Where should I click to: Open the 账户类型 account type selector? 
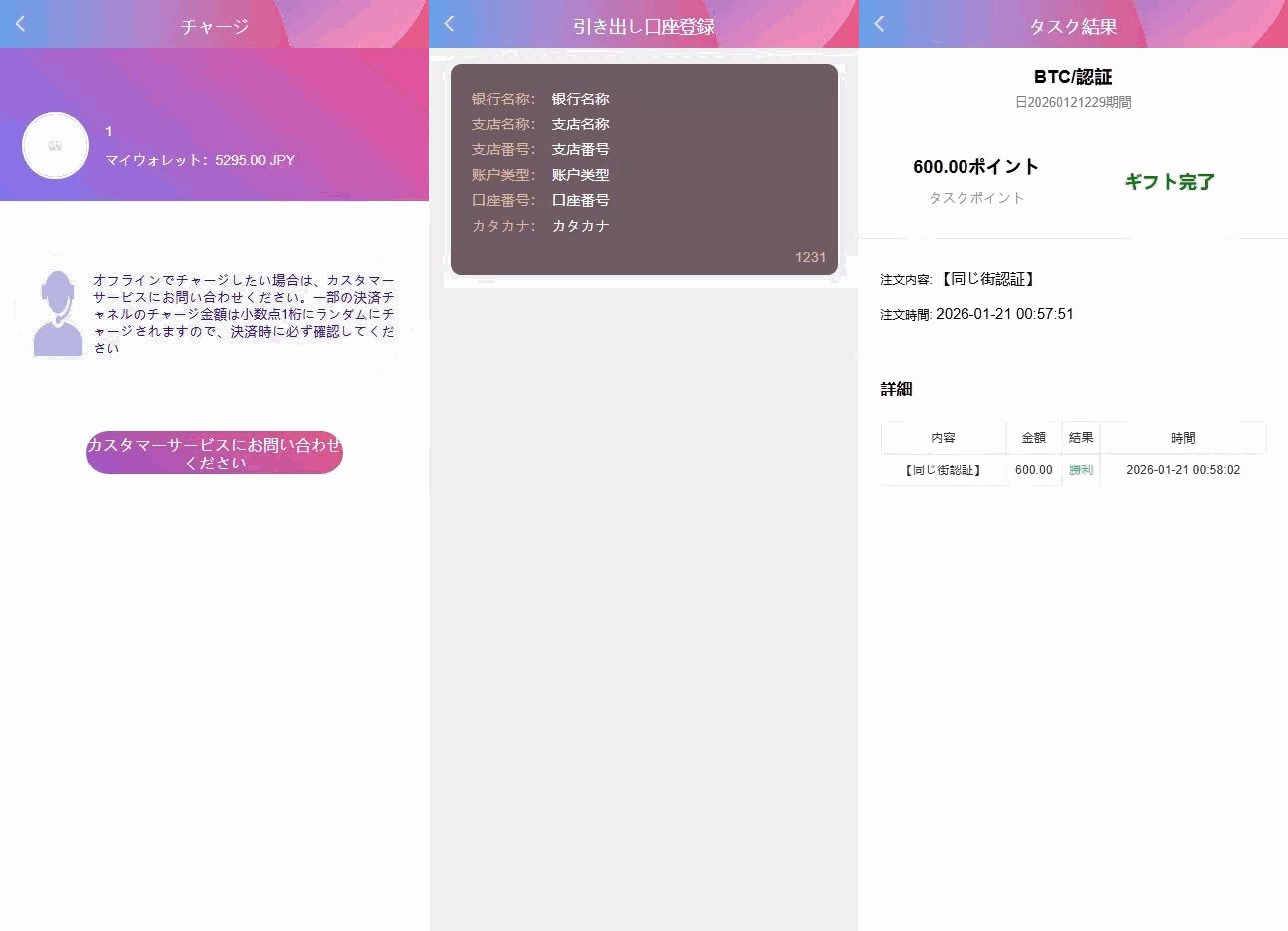[x=579, y=174]
